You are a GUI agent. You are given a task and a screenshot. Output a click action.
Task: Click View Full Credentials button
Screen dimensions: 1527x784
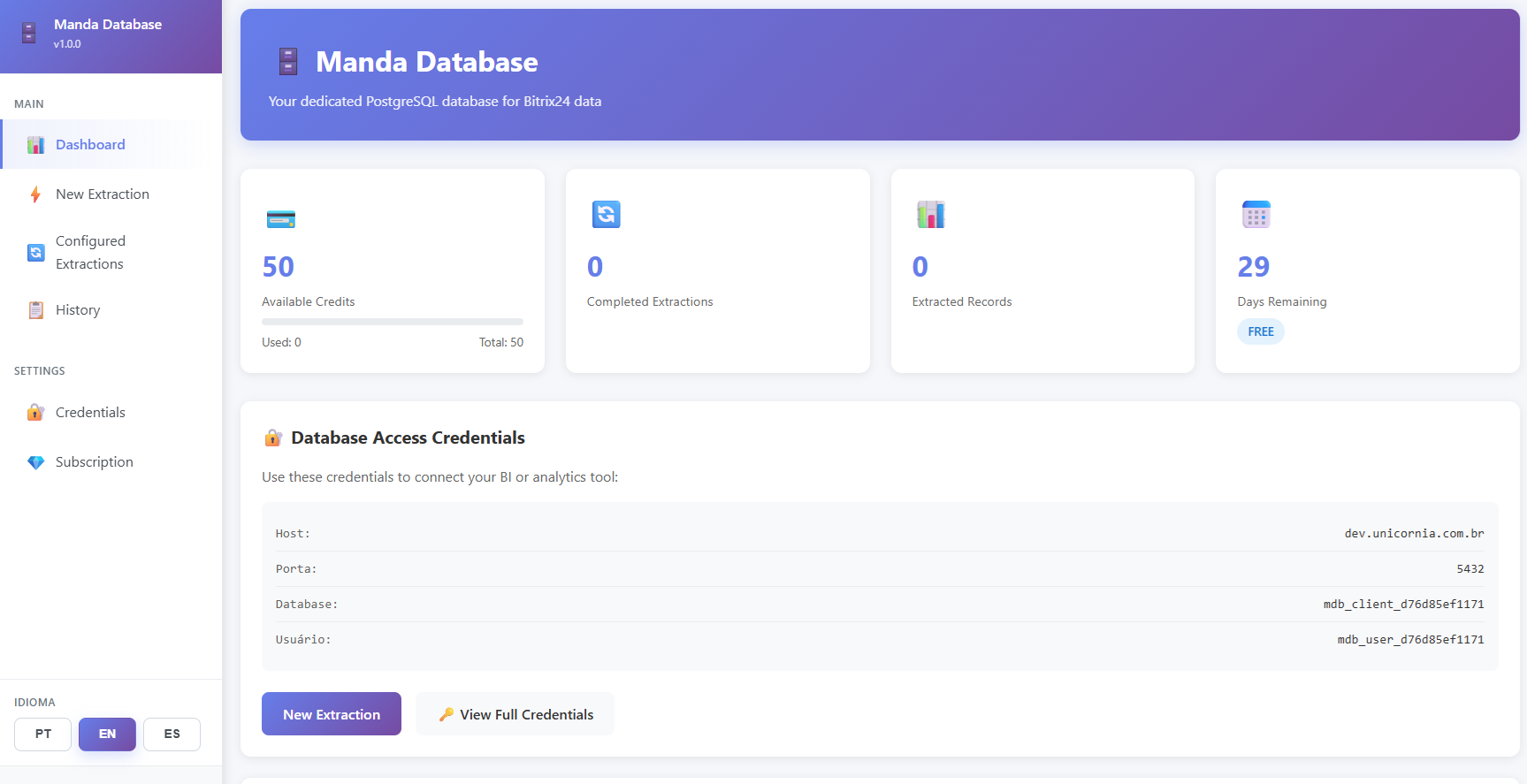tap(515, 714)
